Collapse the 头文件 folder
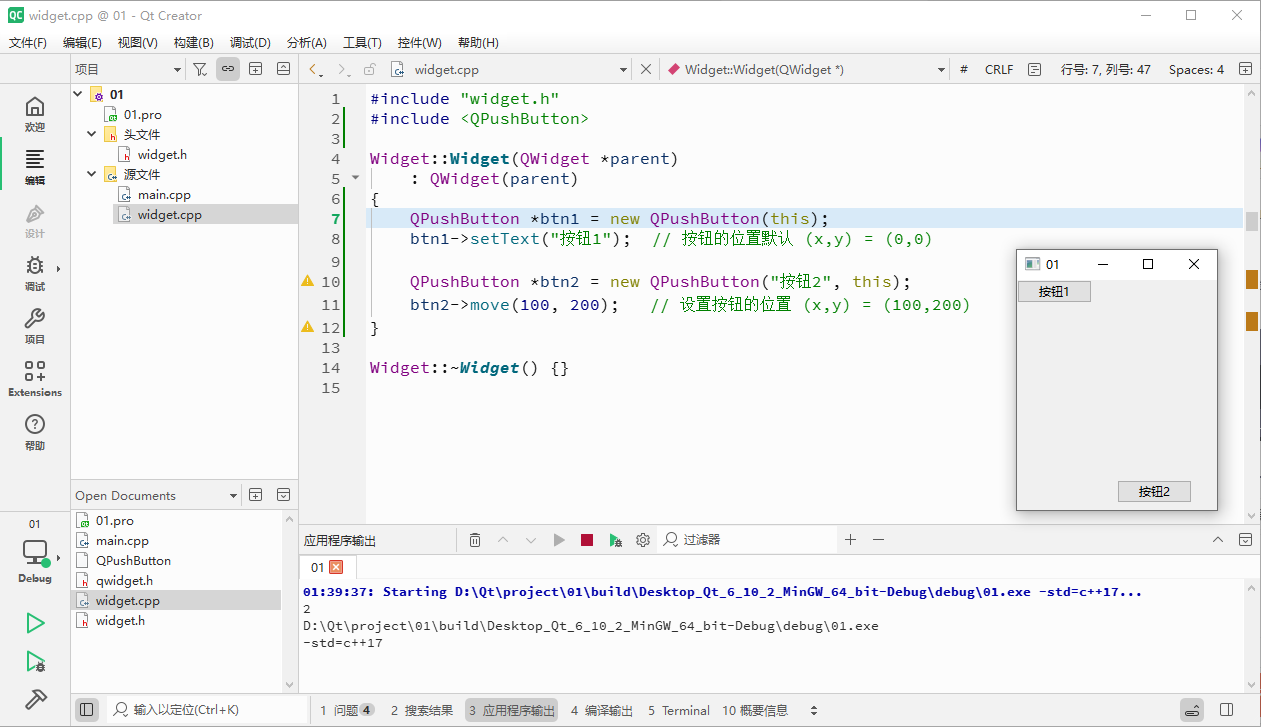1261x727 pixels. [x=92, y=134]
